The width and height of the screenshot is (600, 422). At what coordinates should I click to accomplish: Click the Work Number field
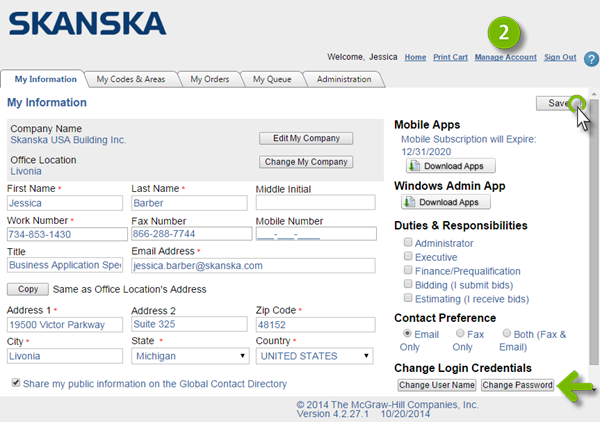click(67, 234)
